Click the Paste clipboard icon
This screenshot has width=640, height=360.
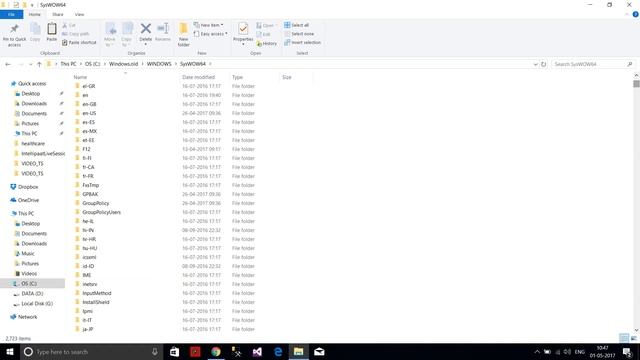52,29
